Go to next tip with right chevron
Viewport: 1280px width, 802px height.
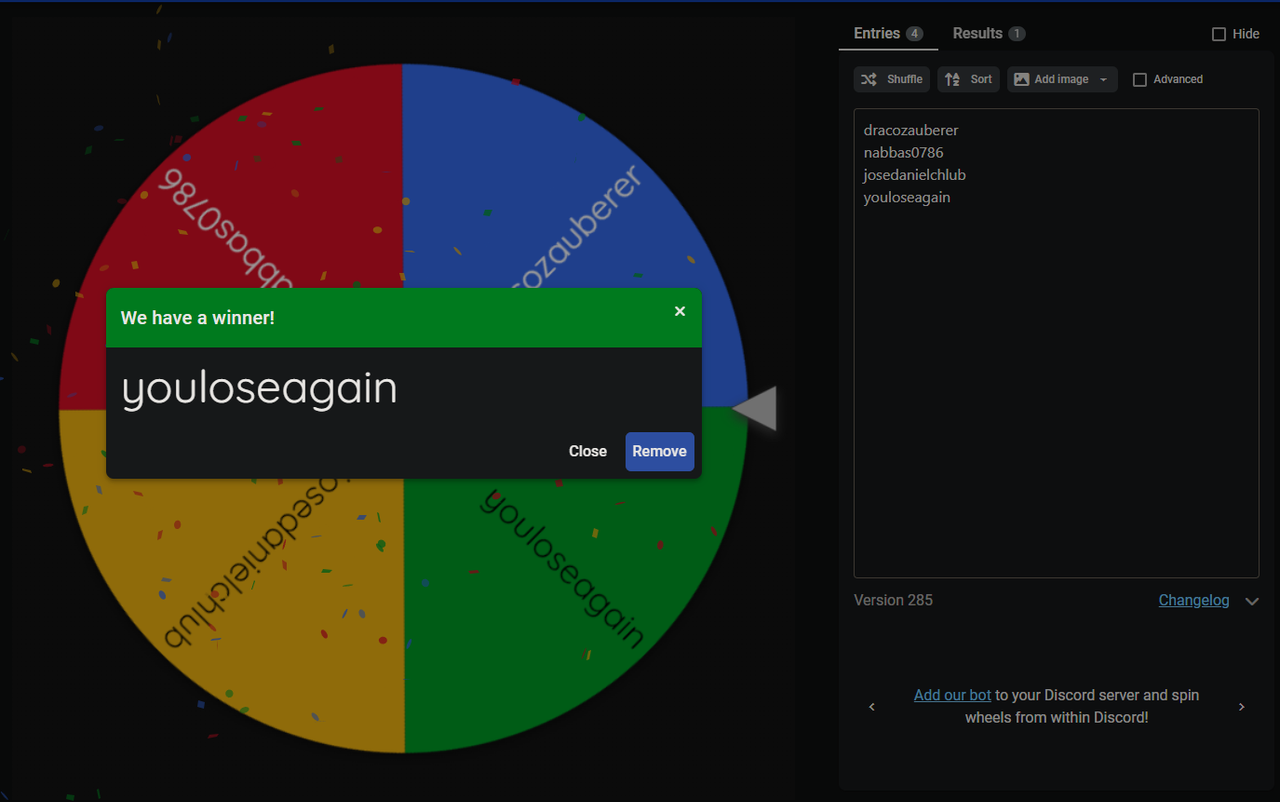1242,707
